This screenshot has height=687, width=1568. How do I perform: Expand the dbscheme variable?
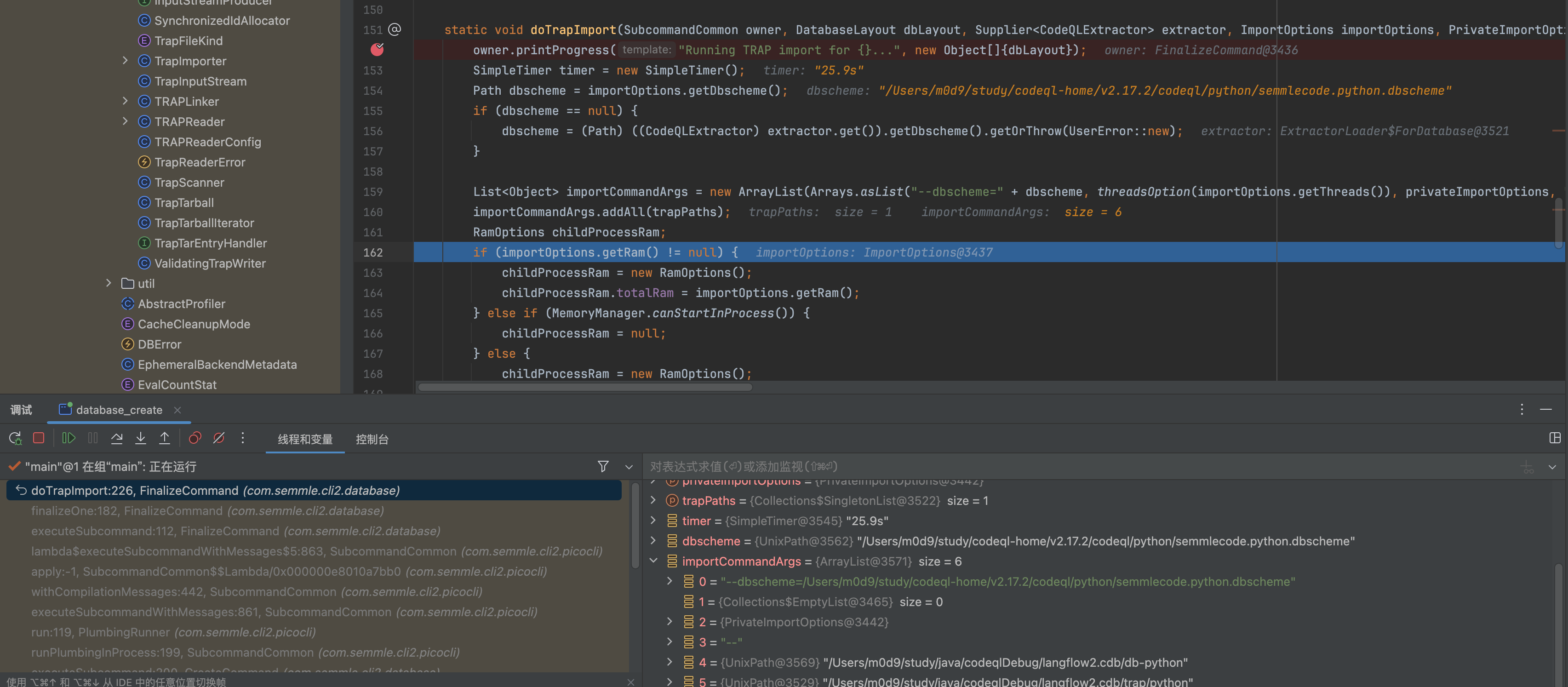point(653,540)
